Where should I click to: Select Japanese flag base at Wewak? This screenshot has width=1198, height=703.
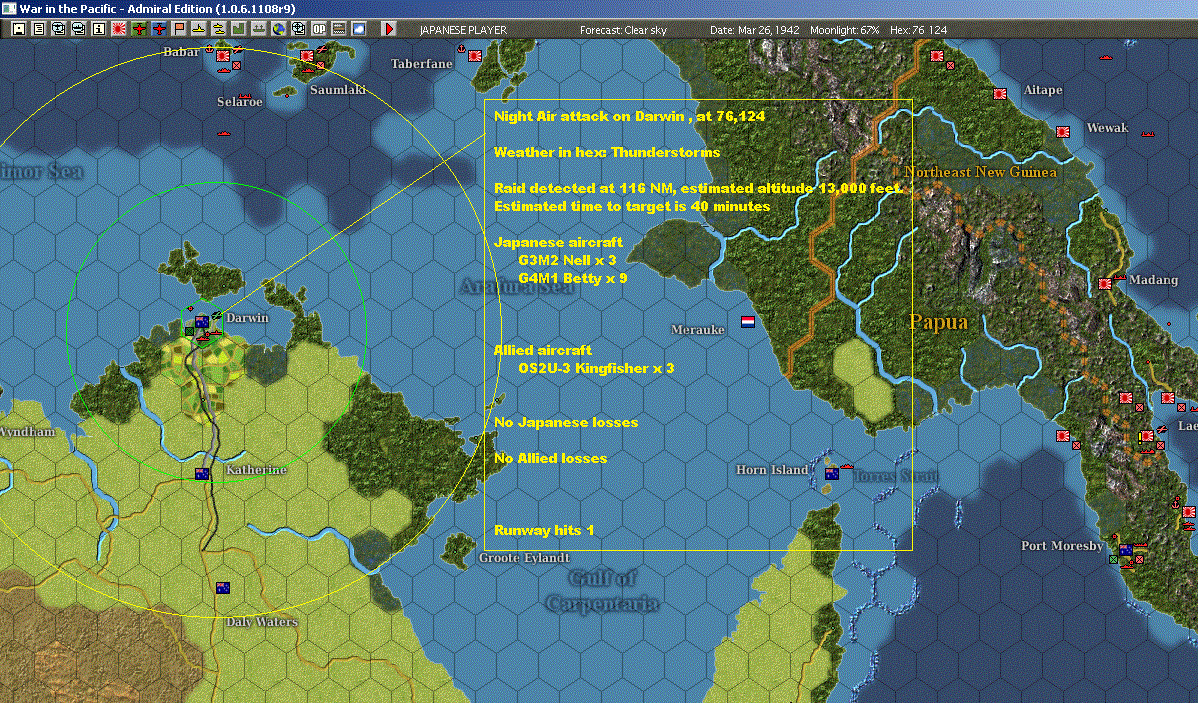pyautogui.click(x=1062, y=131)
